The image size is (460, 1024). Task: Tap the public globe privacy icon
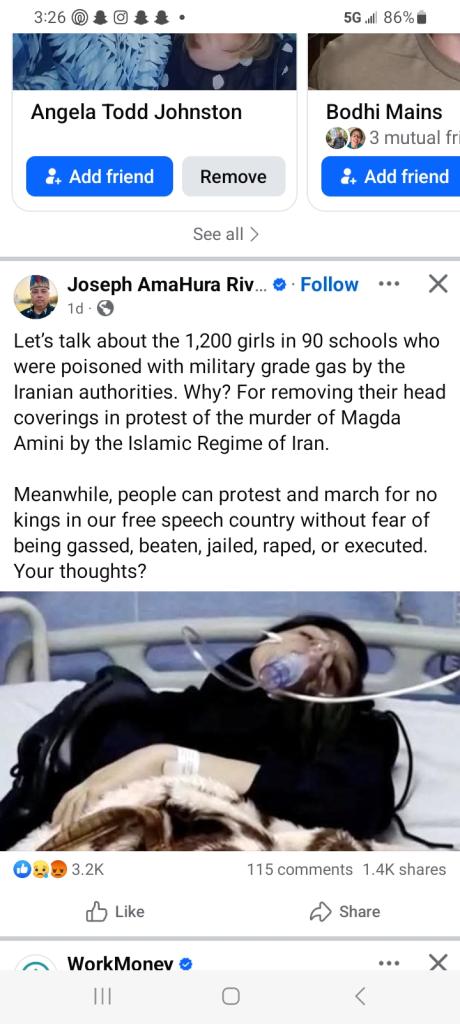pos(105,308)
